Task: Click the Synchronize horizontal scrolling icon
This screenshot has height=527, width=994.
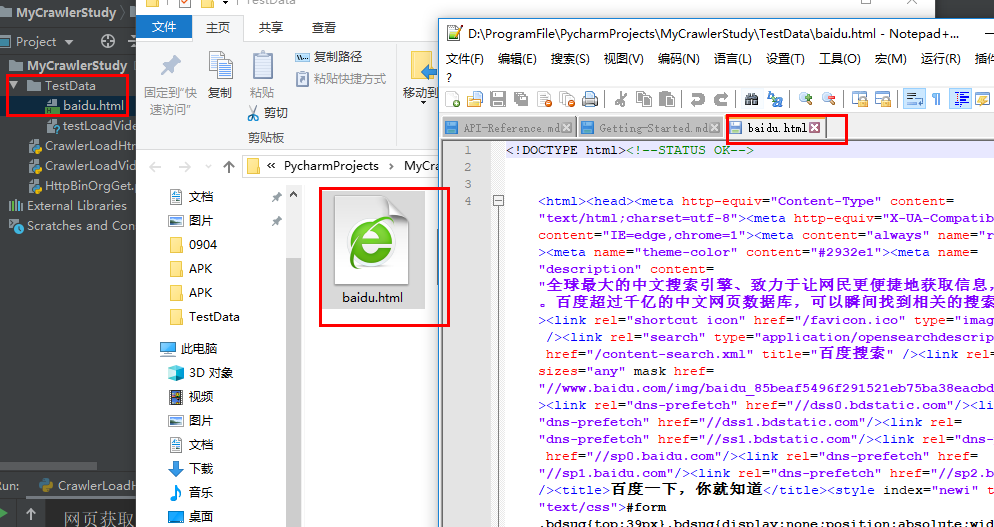Action: click(x=882, y=99)
